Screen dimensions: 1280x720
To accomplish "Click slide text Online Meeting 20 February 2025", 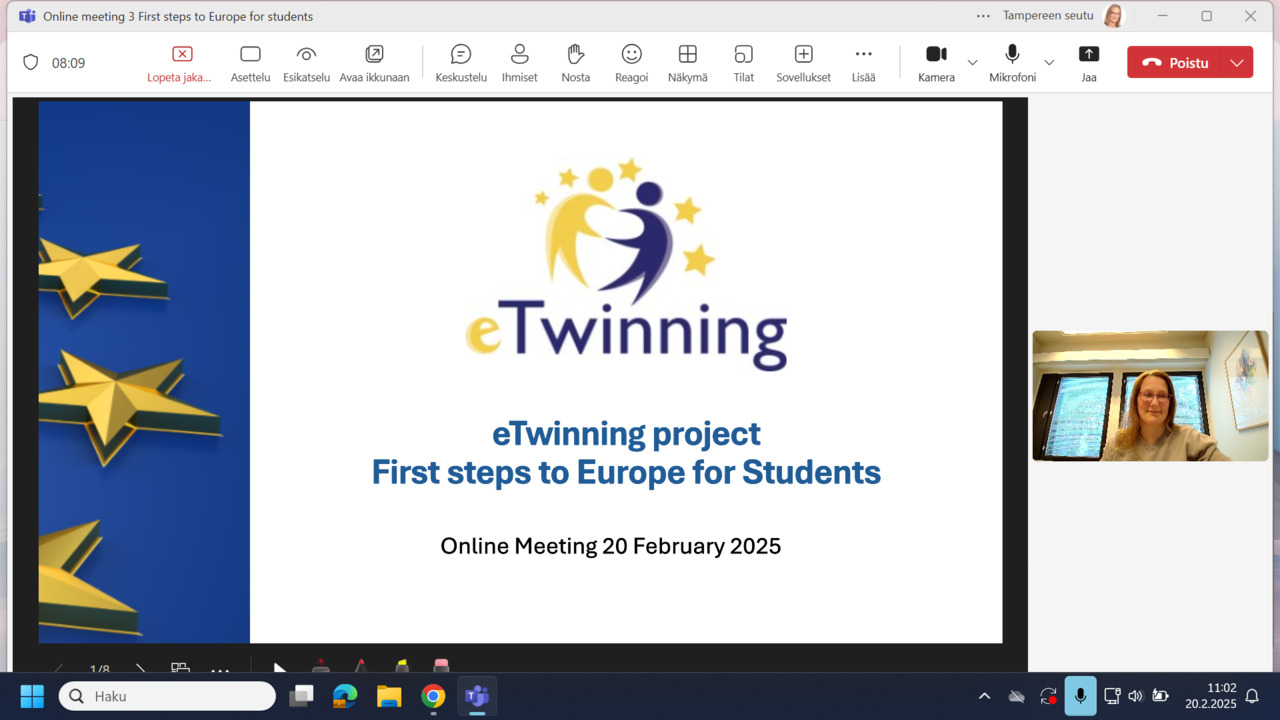I will [610, 546].
